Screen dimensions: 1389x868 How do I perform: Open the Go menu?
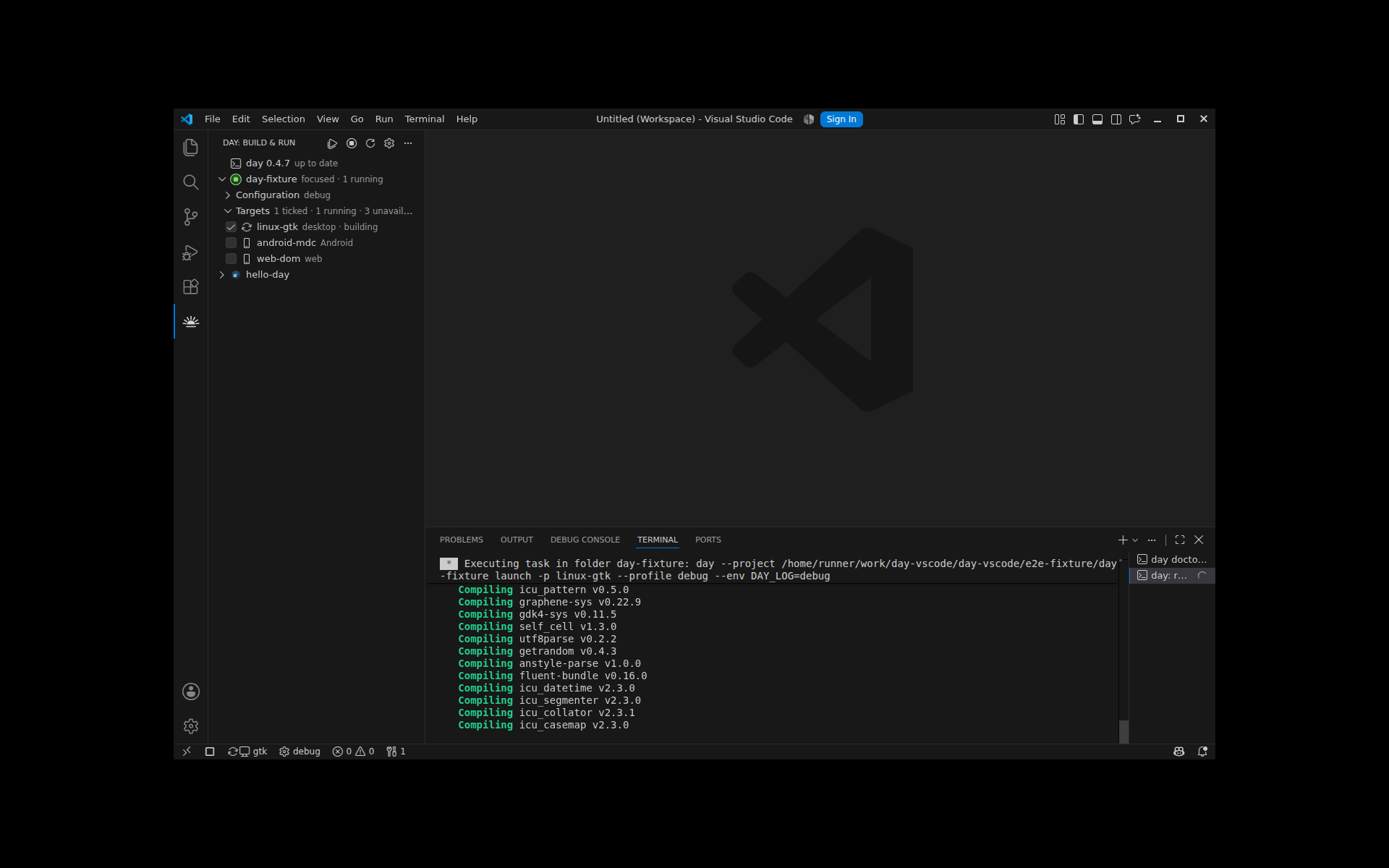click(x=357, y=119)
